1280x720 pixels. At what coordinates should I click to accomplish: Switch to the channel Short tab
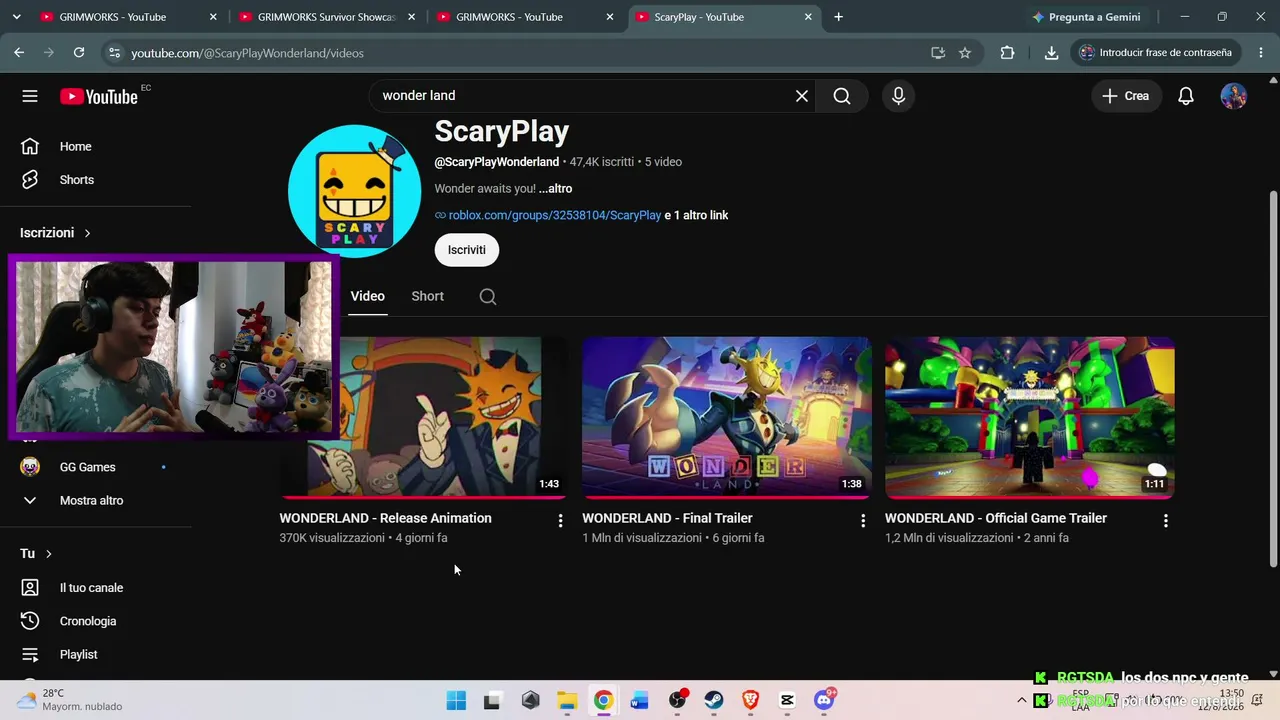(x=427, y=296)
